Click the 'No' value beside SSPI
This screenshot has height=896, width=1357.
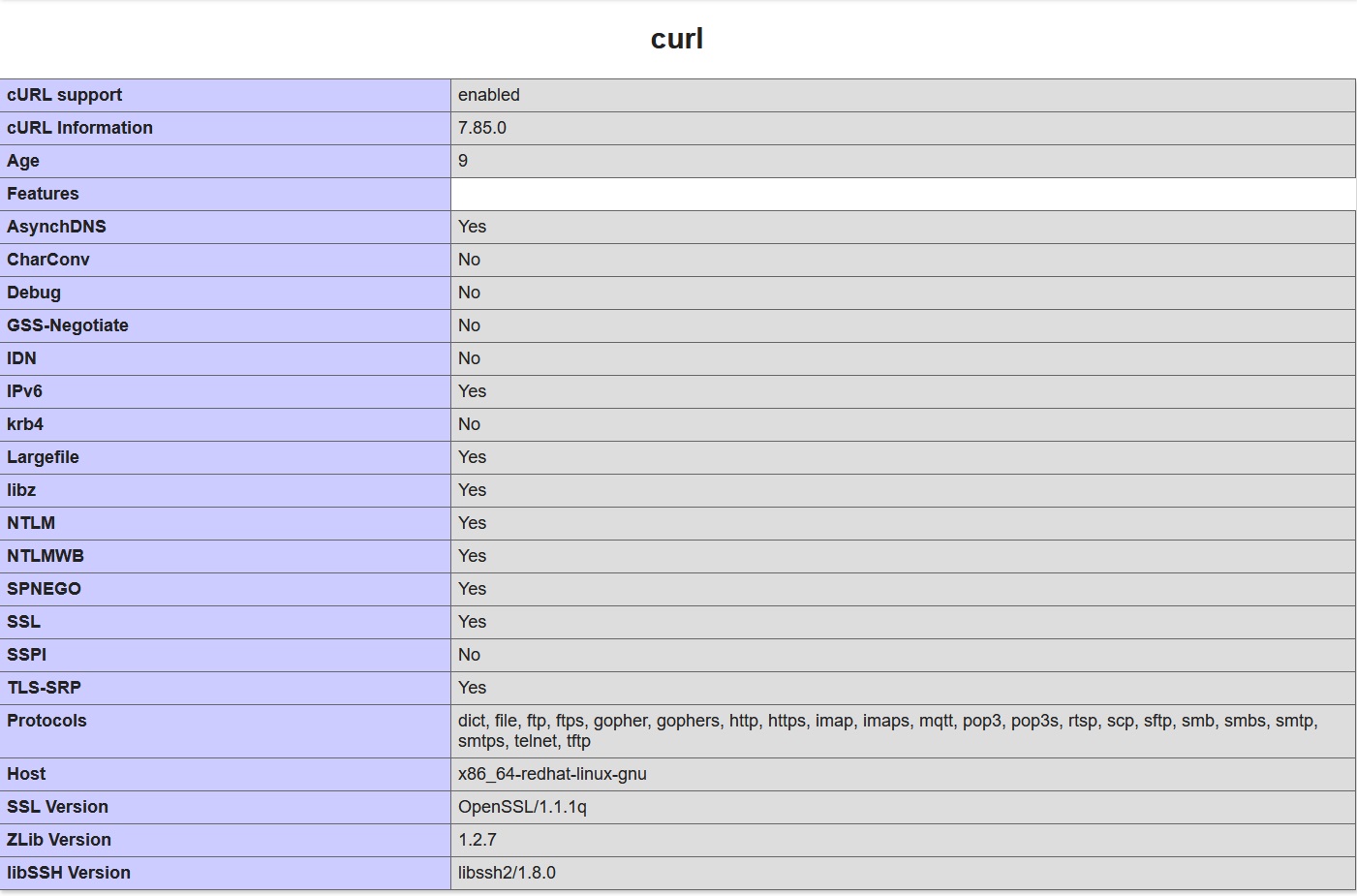point(469,655)
